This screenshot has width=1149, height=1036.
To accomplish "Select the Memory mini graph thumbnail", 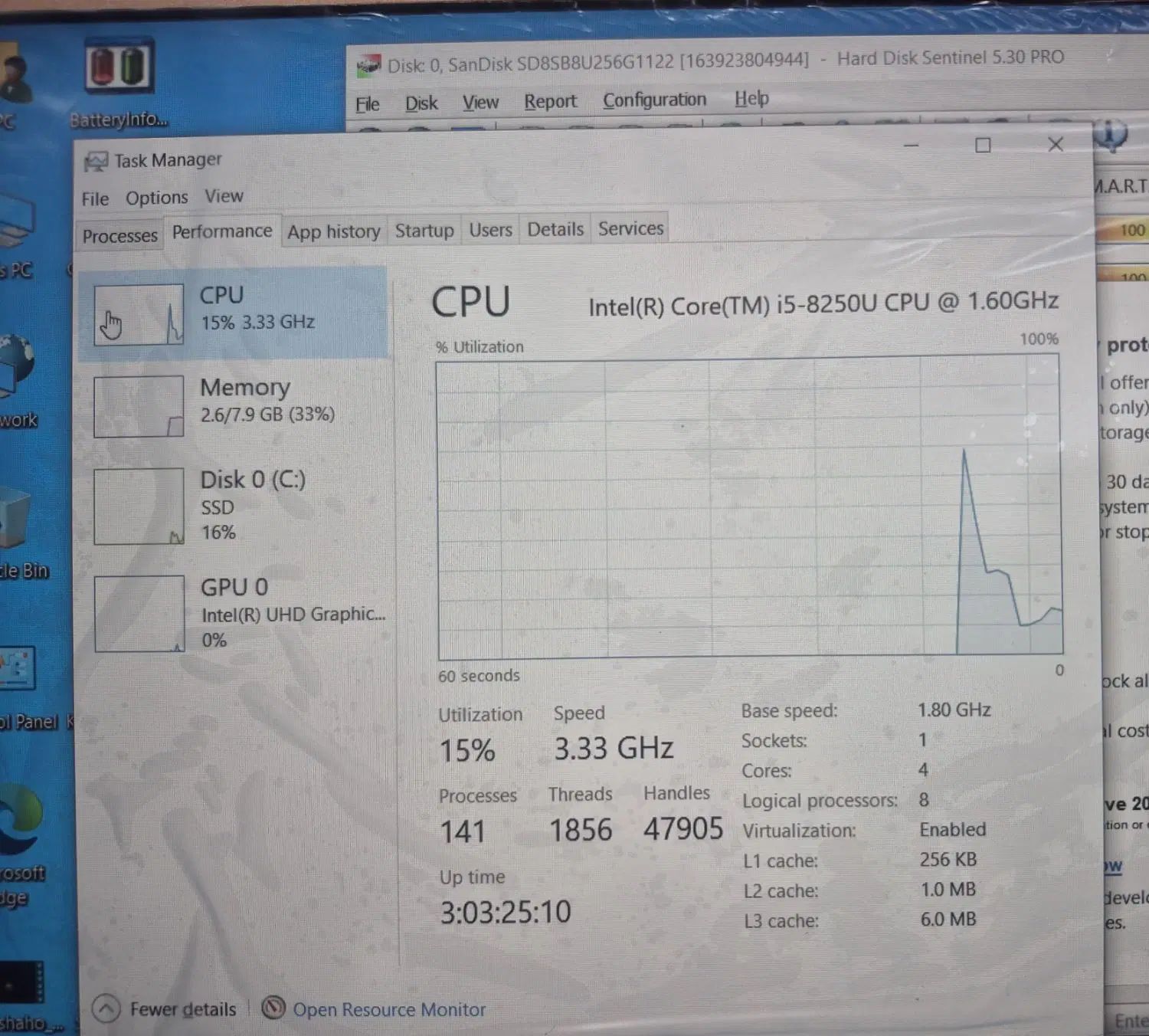I will click(139, 406).
